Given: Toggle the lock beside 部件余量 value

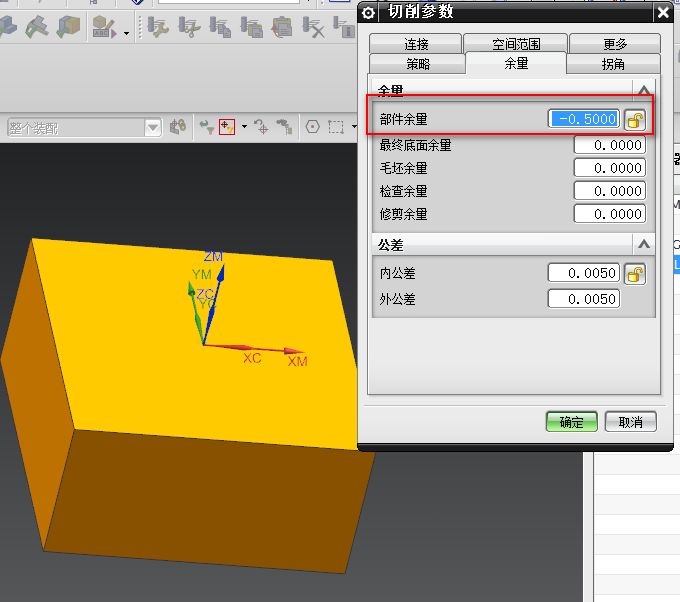Looking at the screenshot, I should (x=634, y=119).
